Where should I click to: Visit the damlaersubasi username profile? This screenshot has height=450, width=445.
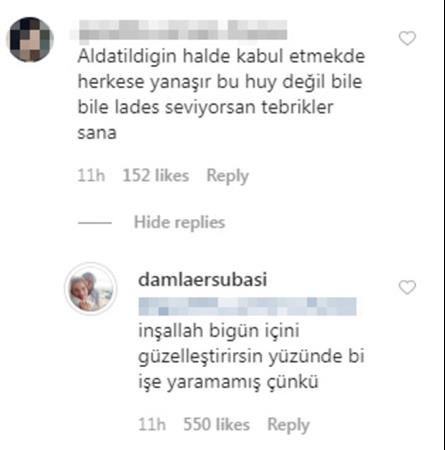[x=203, y=279]
